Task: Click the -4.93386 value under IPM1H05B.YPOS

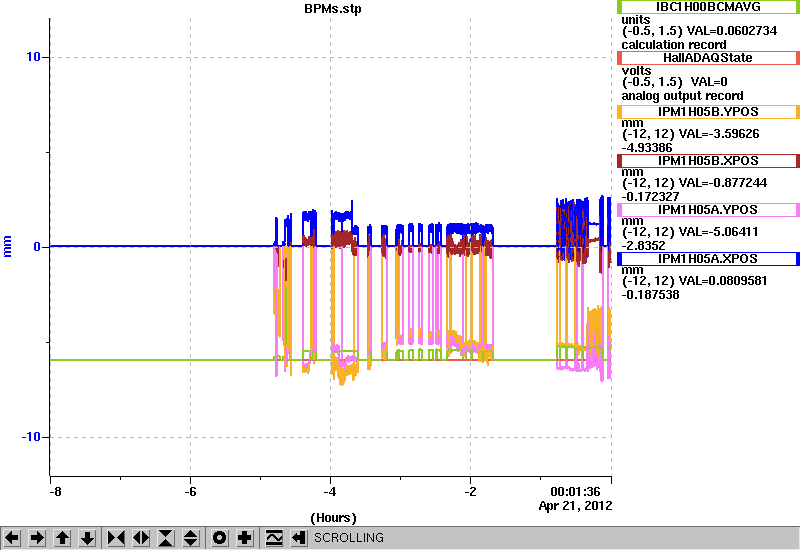Action: click(647, 148)
